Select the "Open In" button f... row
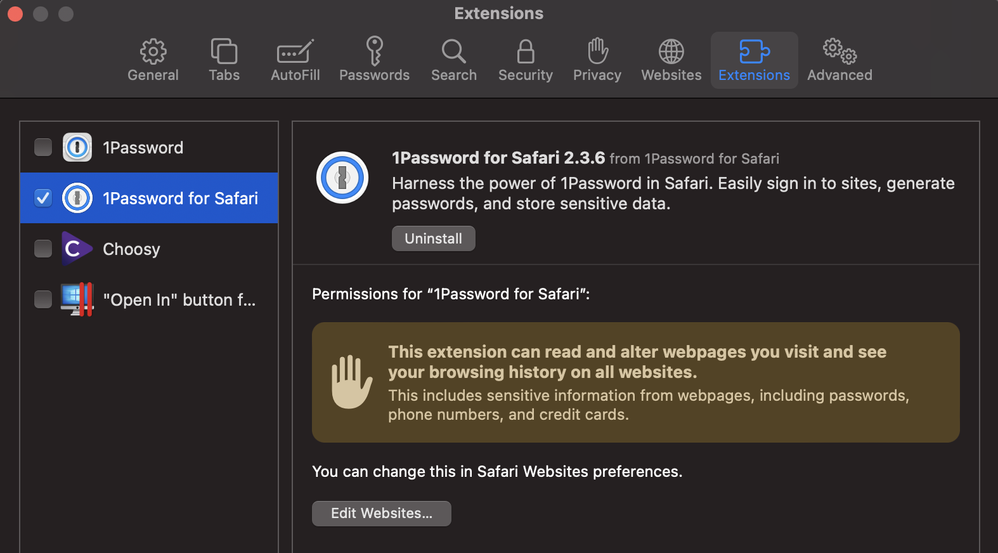998x553 pixels. point(149,299)
